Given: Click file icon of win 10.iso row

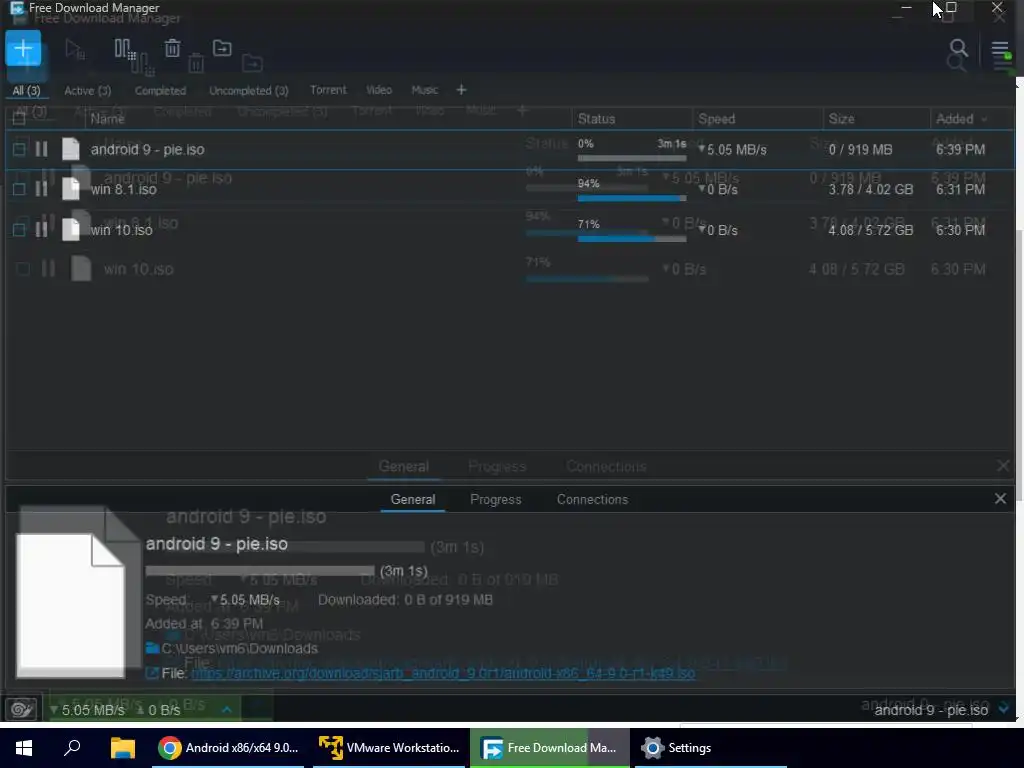Looking at the screenshot, I should (x=71, y=229).
